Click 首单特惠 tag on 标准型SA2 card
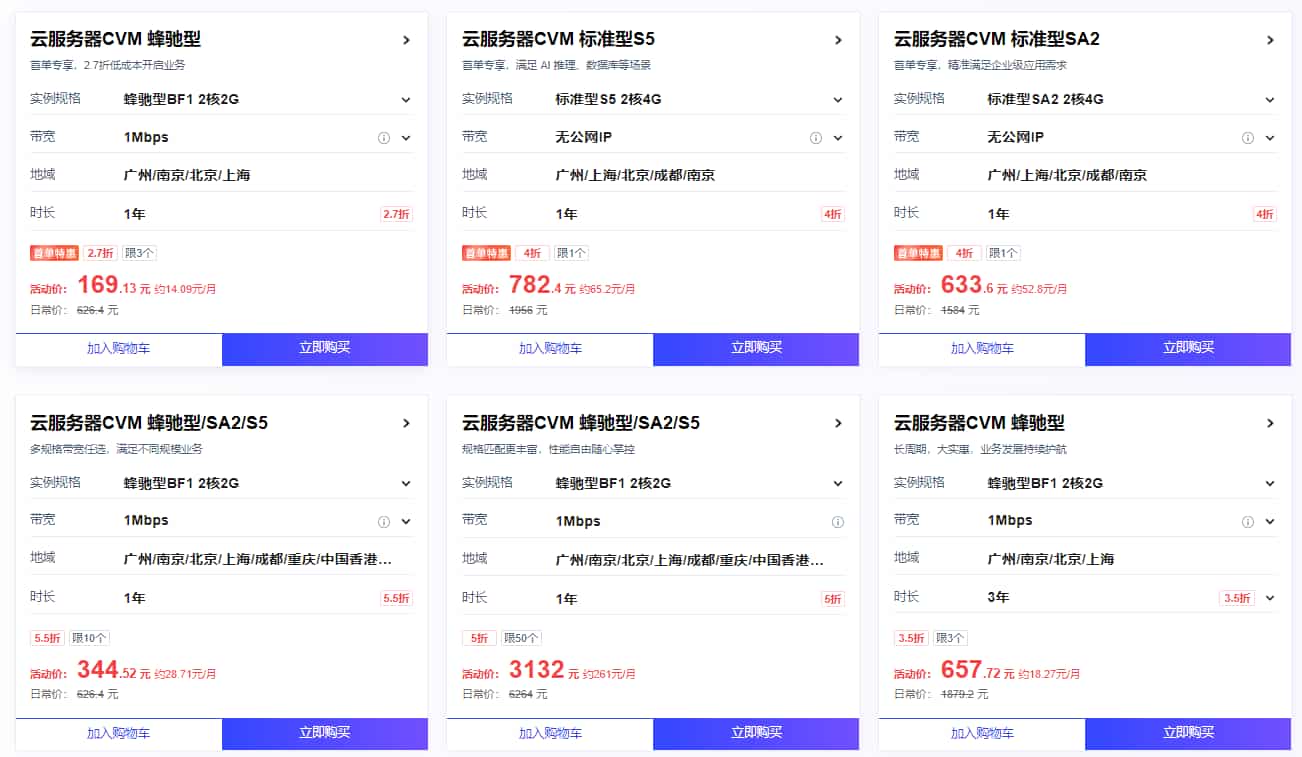Image resolution: width=1302 pixels, height=757 pixels. [x=918, y=253]
